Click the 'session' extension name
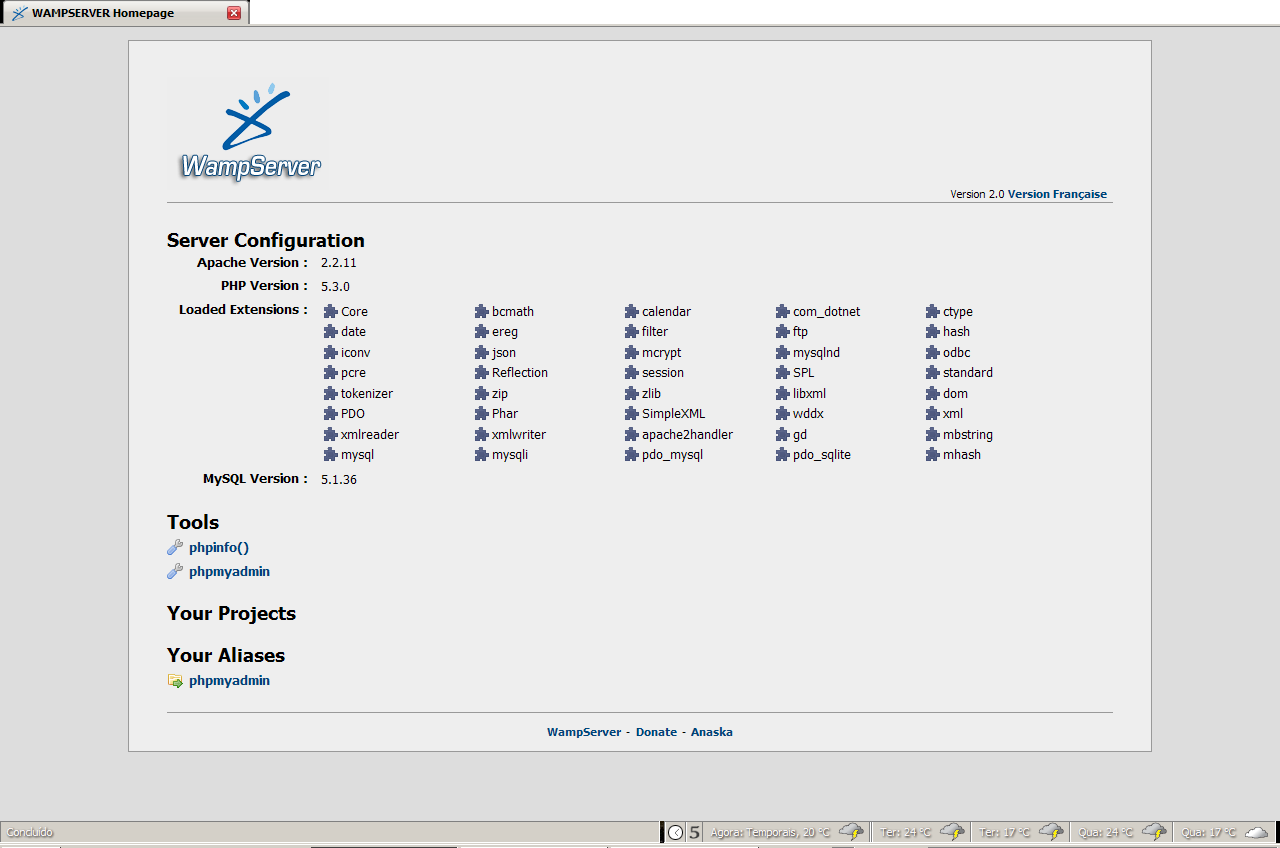1280x848 pixels. point(663,372)
